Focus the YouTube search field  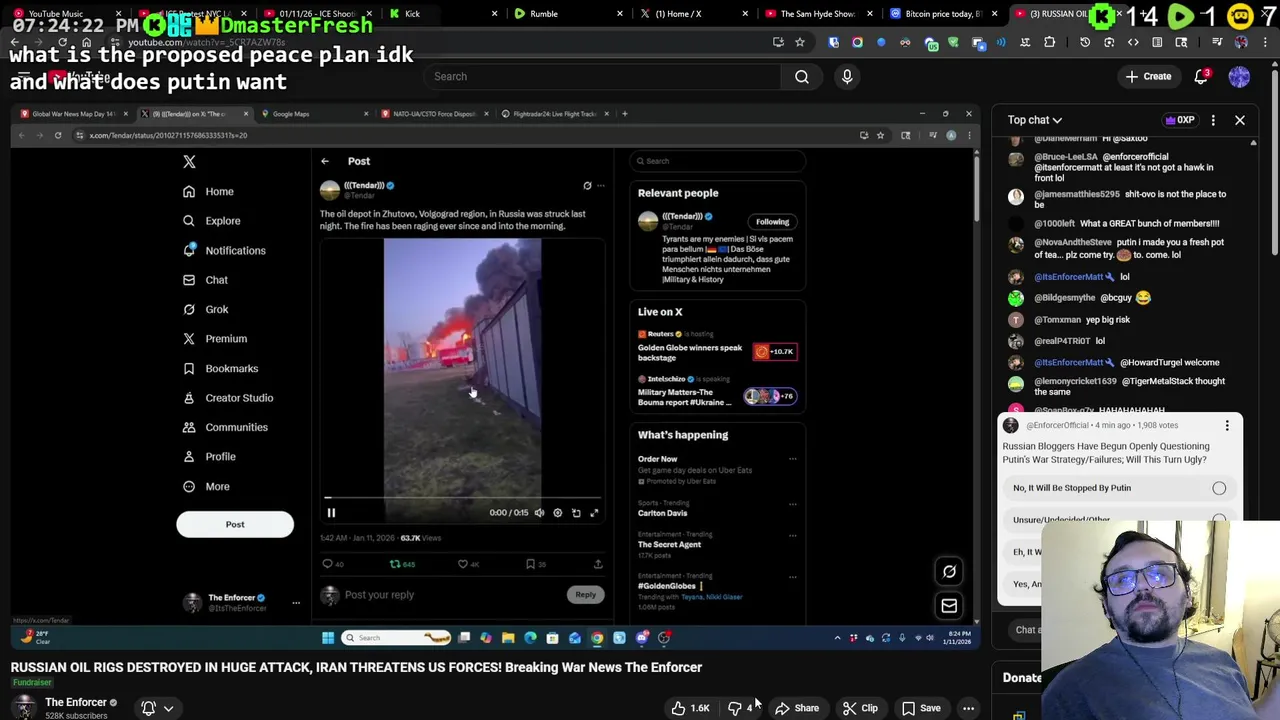click(603, 76)
